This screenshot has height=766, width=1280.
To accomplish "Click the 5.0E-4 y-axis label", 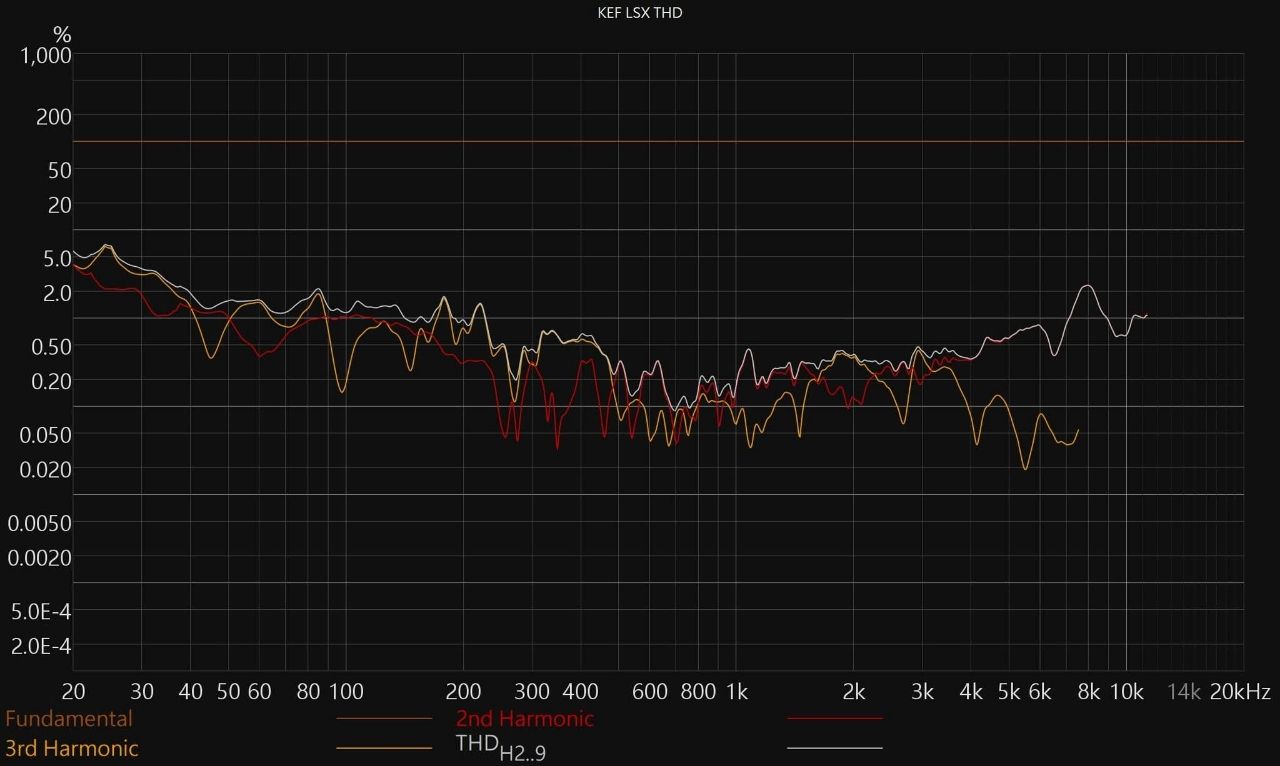I will 41,612.
